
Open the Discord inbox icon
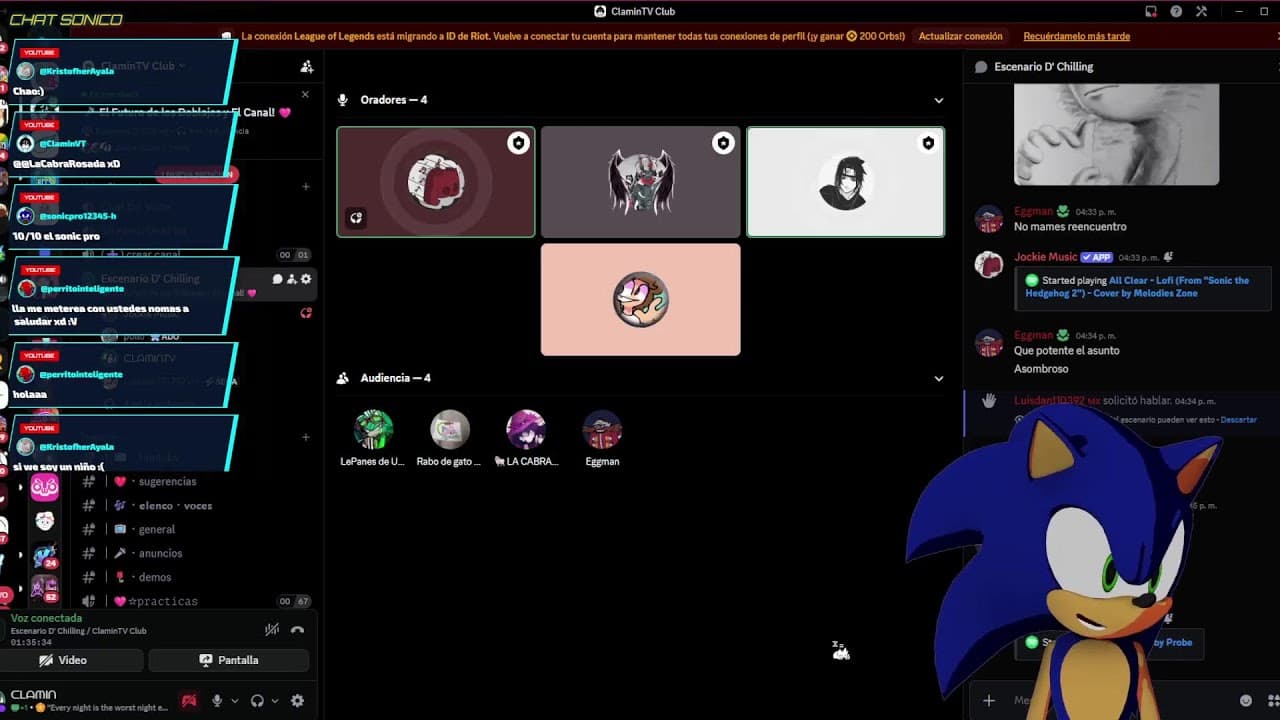point(1151,11)
